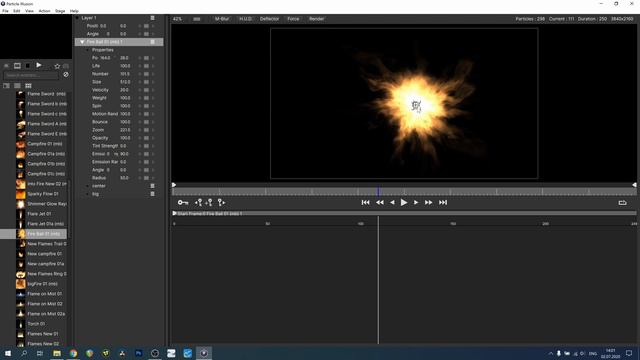Click the monitor-shaped icon under library preview

pyautogui.click(x=17, y=66)
